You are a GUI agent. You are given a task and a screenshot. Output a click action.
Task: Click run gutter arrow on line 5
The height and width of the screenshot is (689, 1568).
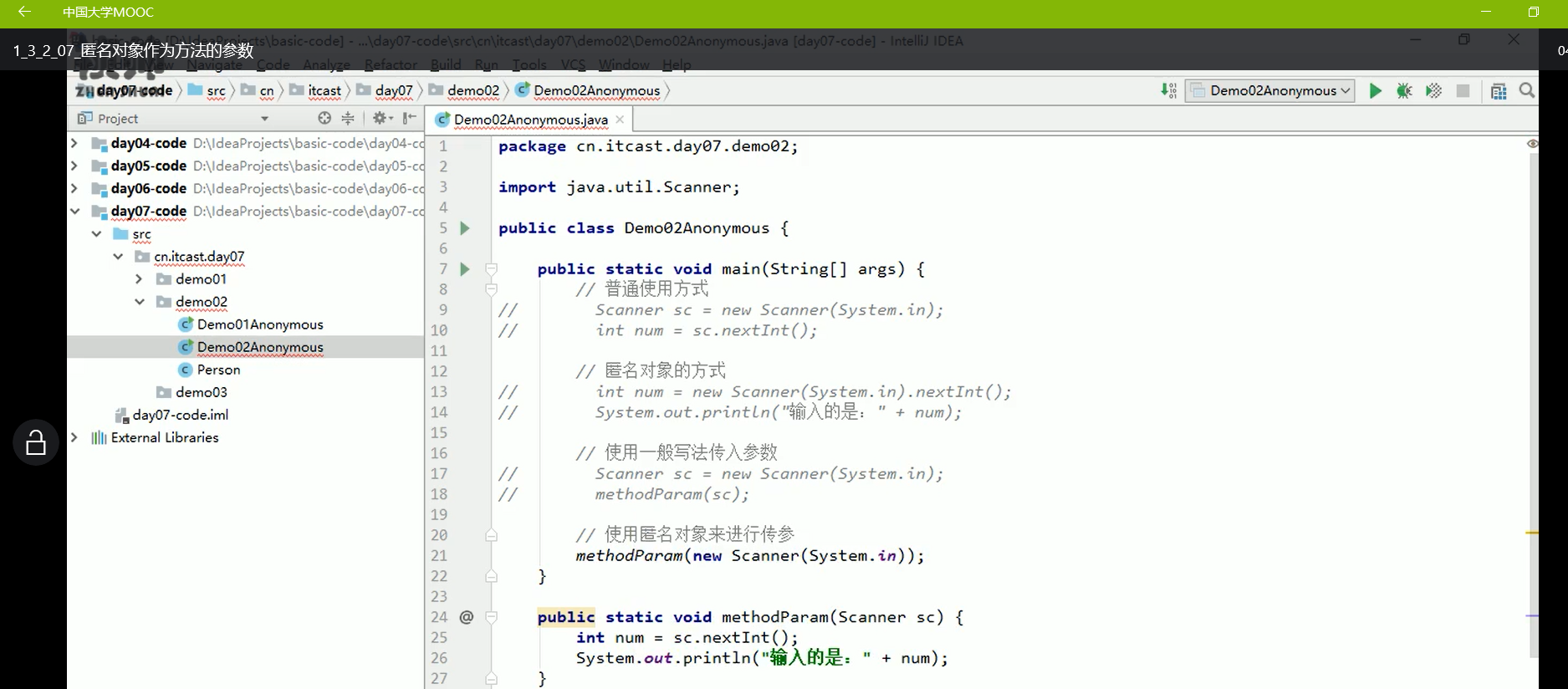click(x=465, y=227)
